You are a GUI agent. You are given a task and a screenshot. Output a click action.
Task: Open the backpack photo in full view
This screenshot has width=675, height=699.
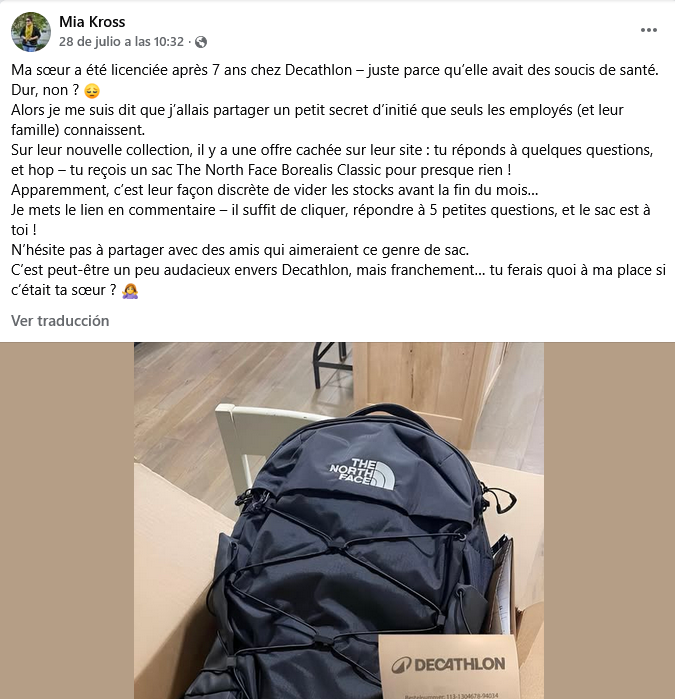[x=339, y=520]
